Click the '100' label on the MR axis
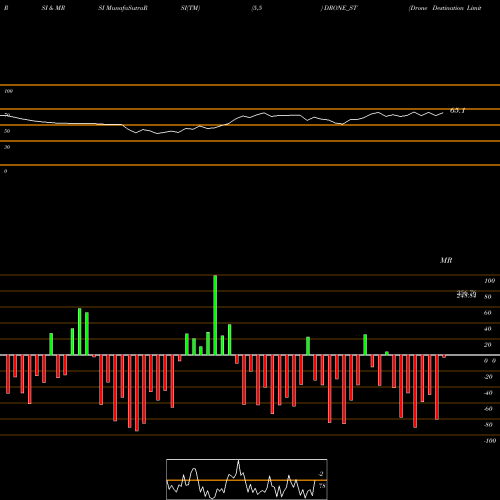The image size is (500, 500). [489, 281]
